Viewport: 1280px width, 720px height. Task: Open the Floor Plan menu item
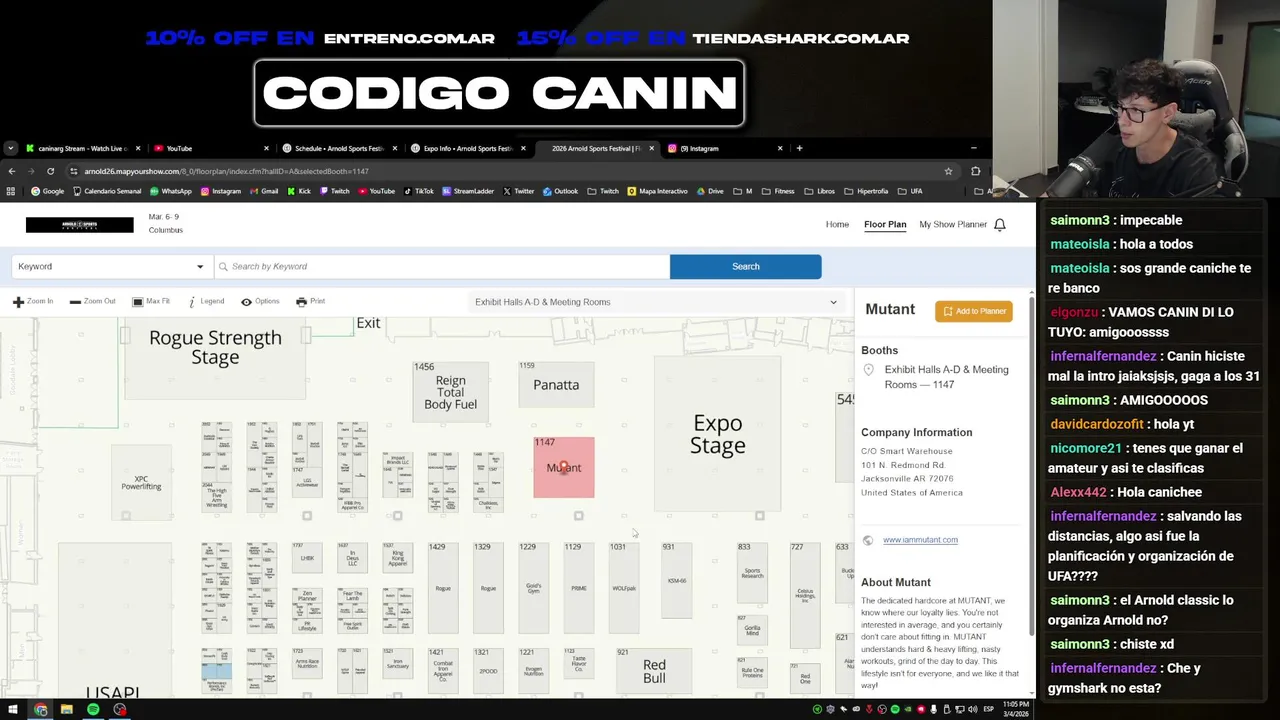[x=885, y=224]
